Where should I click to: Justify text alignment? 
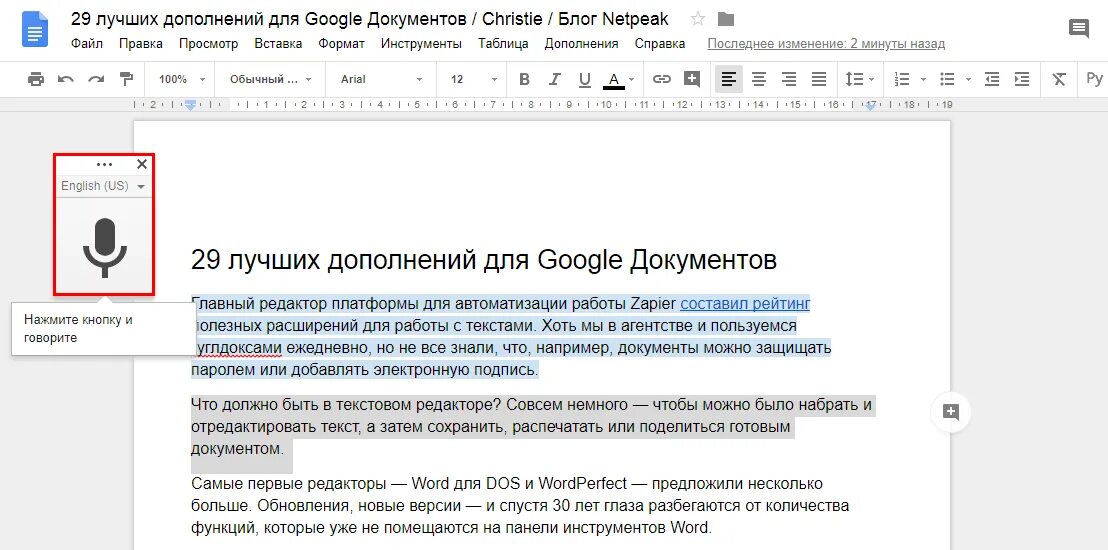coord(819,79)
